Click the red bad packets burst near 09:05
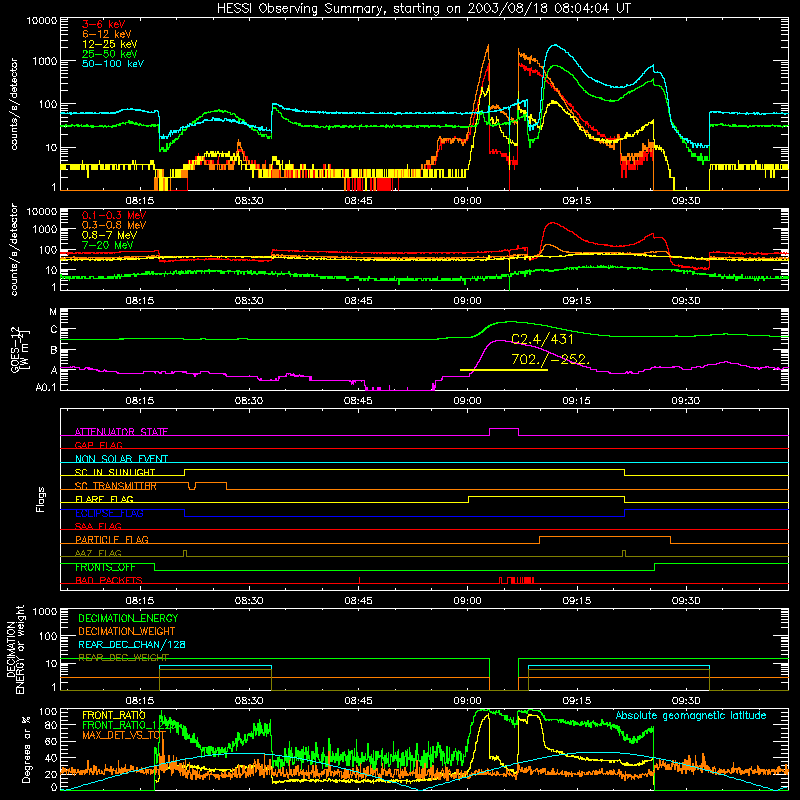The width and height of the screenshot is (800, 800). 516,580
